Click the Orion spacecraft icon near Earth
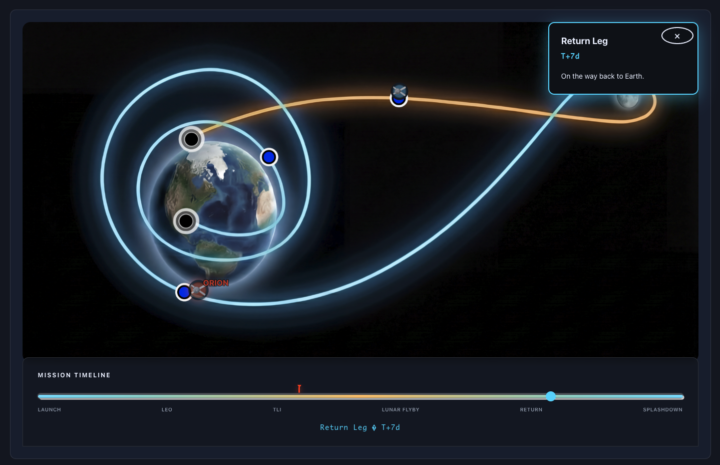Screen dimensions: 720x465 tap(198, 290)
